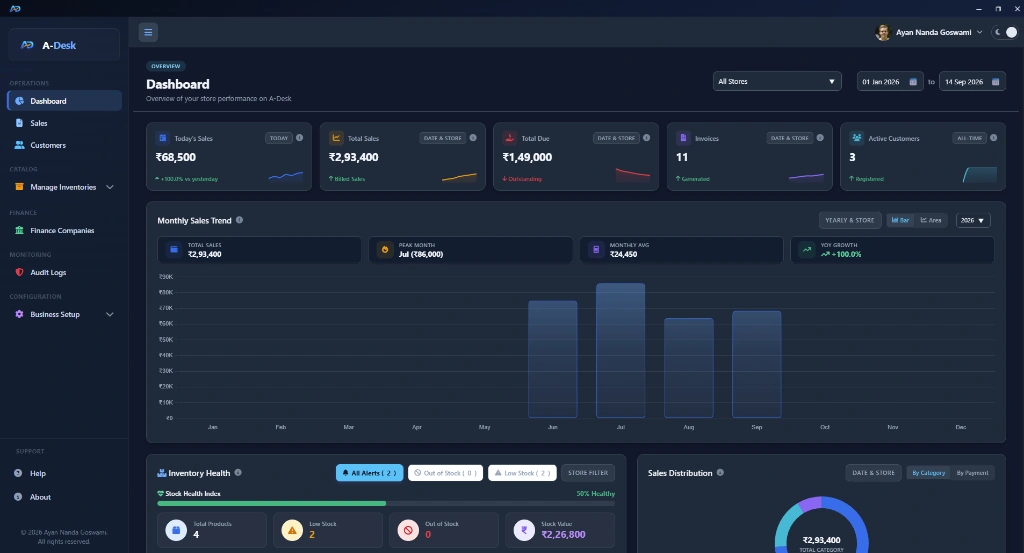1024x553 pixels.
Task: Open calendar icon for end date 14 Sep 2026
Action: point(995,82)
